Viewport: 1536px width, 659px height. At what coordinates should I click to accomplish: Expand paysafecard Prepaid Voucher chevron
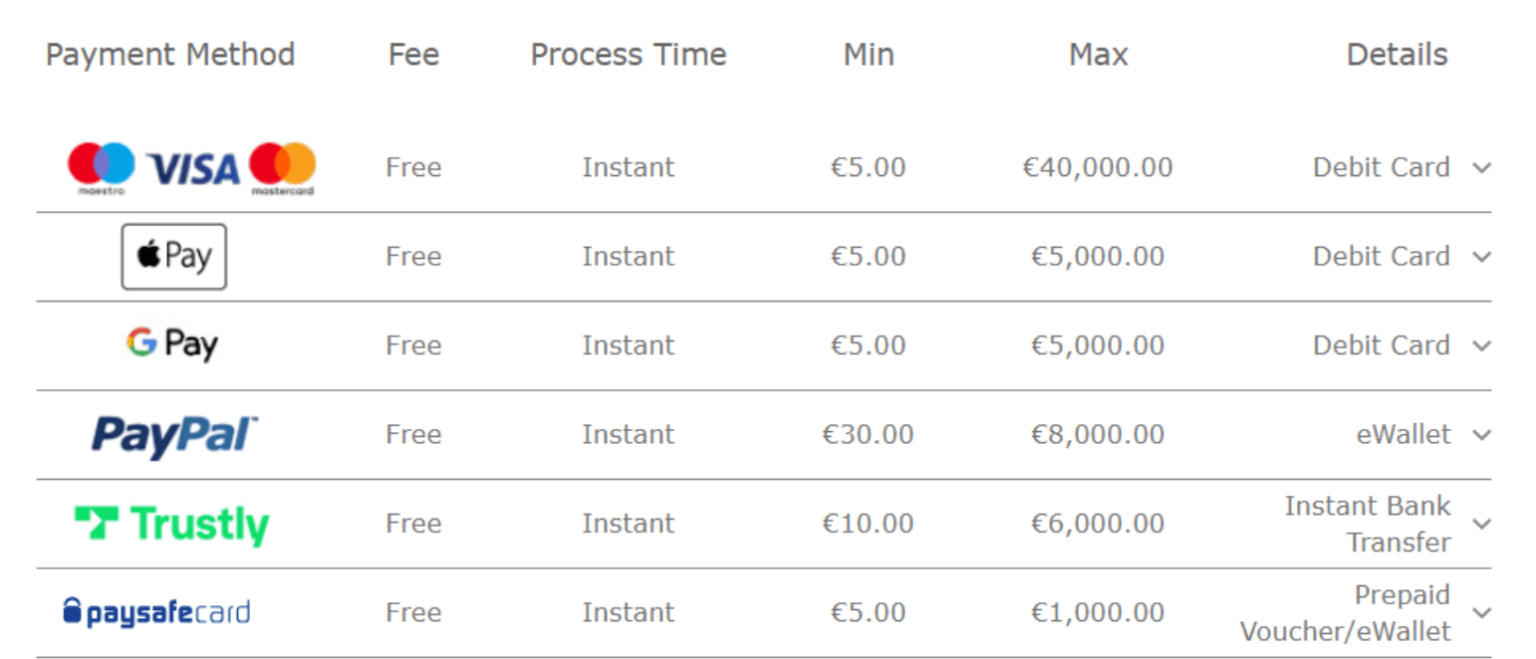pos(1482,613)
